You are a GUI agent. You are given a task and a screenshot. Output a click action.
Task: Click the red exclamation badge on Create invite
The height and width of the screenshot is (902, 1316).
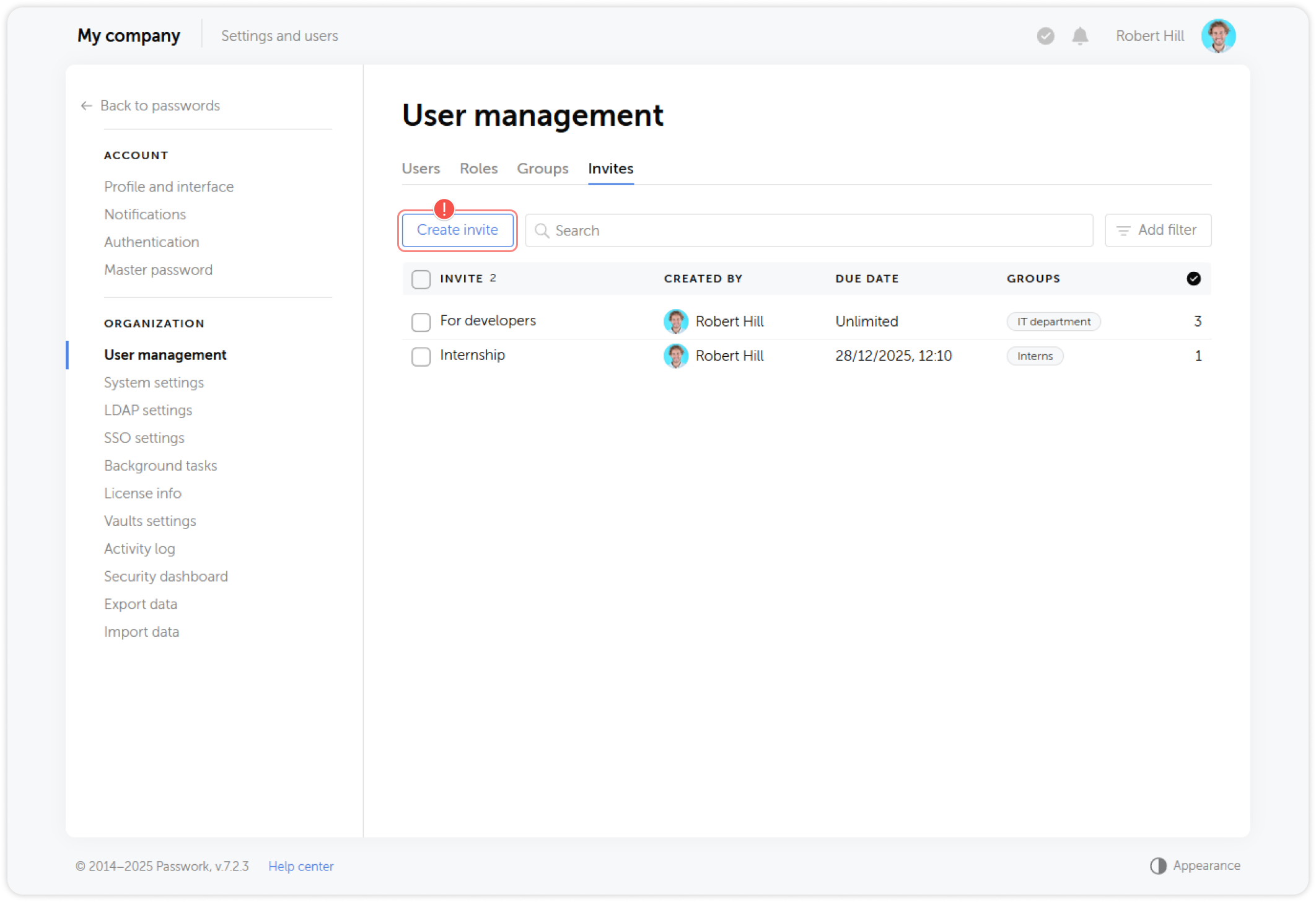click(443, 210)
